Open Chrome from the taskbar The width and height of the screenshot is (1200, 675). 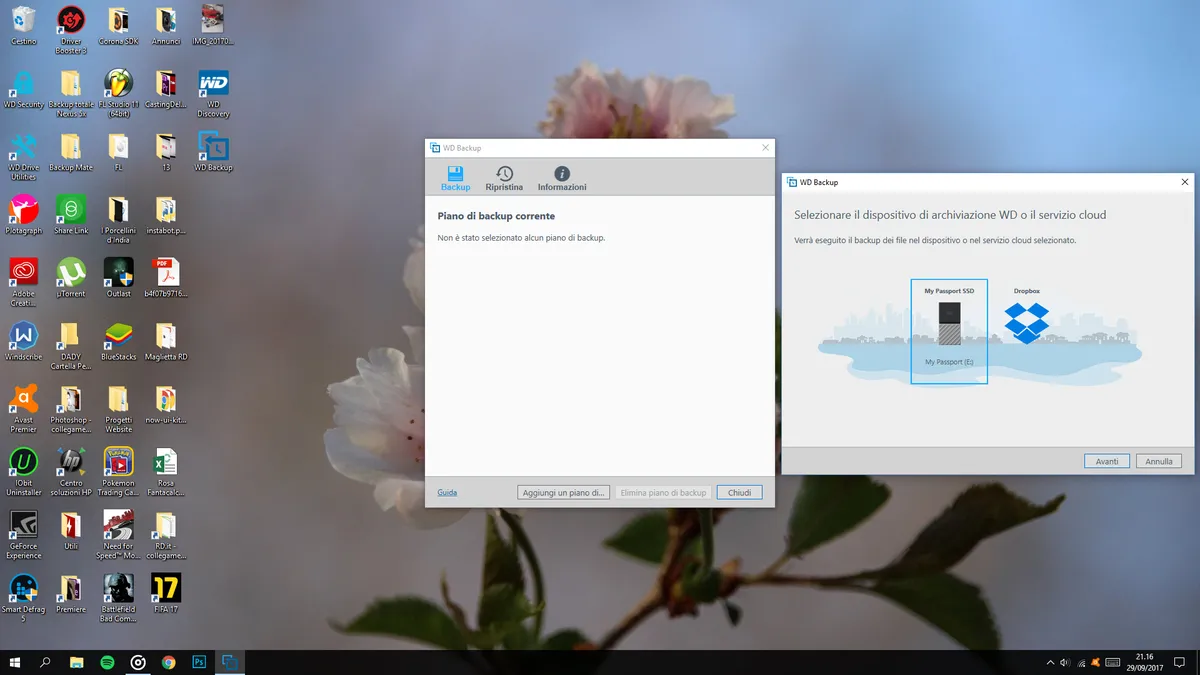point(168,662)
